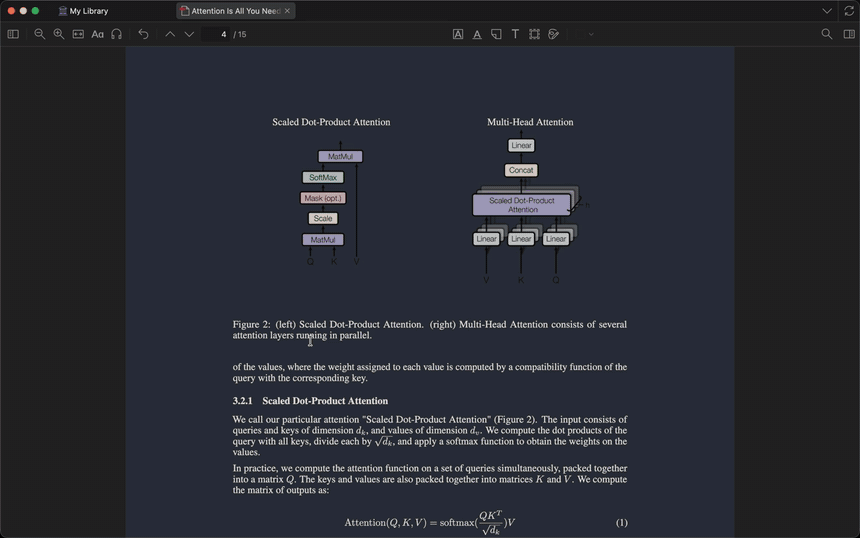
Task: Click the Scale box in the diagram
Action: coord(323,218)
